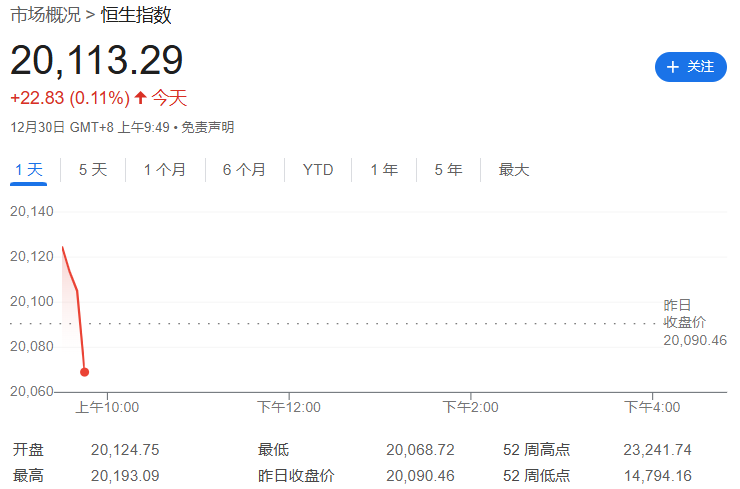Click the timestamp 12月30日 GMT+8 上午9:49
Image resolution: width=740 pixels, height=489 pixels.
click(90, 127)
